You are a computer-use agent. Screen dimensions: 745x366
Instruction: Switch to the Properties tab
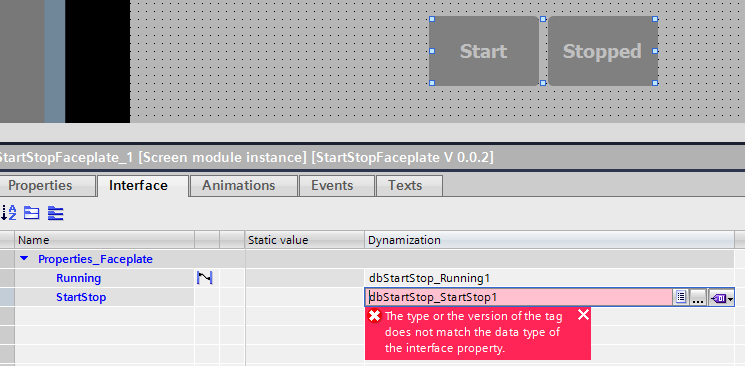point(47,185)
